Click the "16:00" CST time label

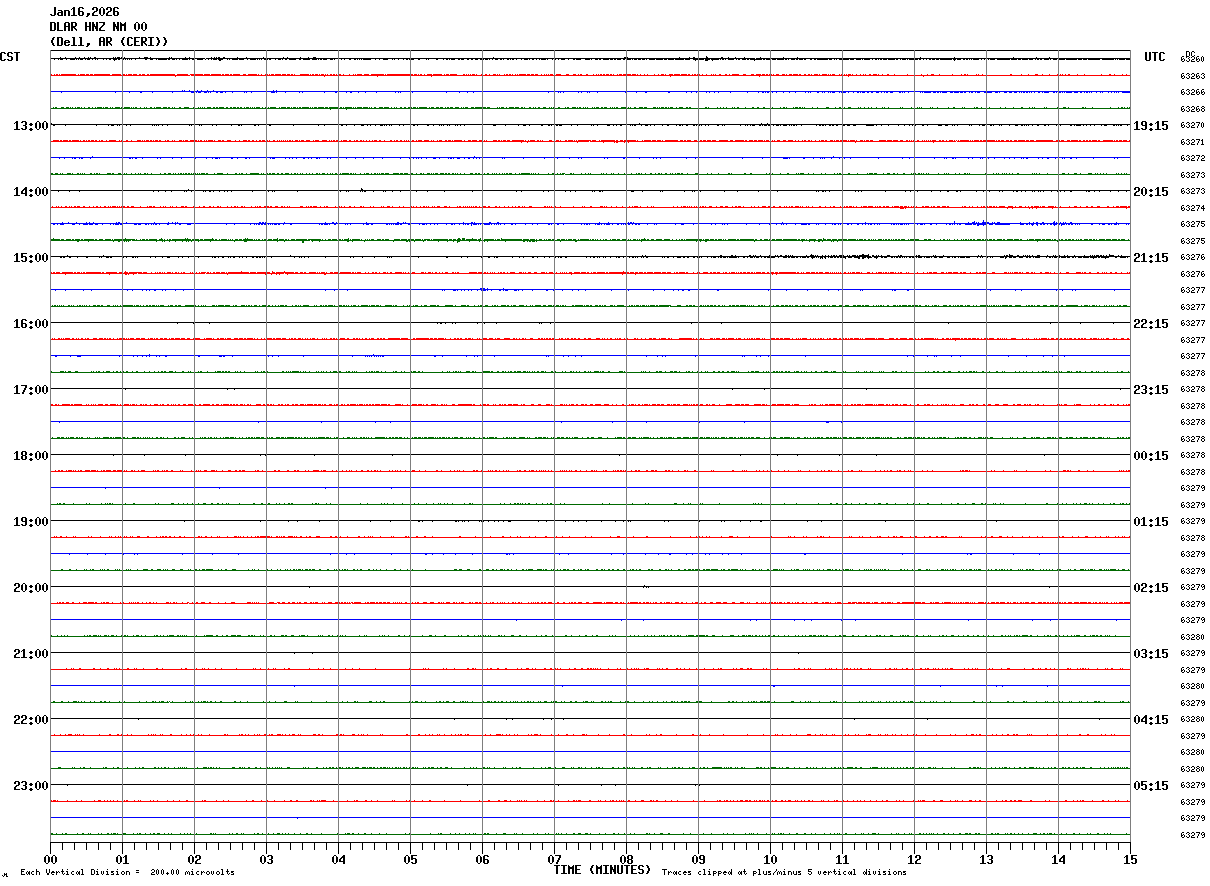(x=30, y=323)
